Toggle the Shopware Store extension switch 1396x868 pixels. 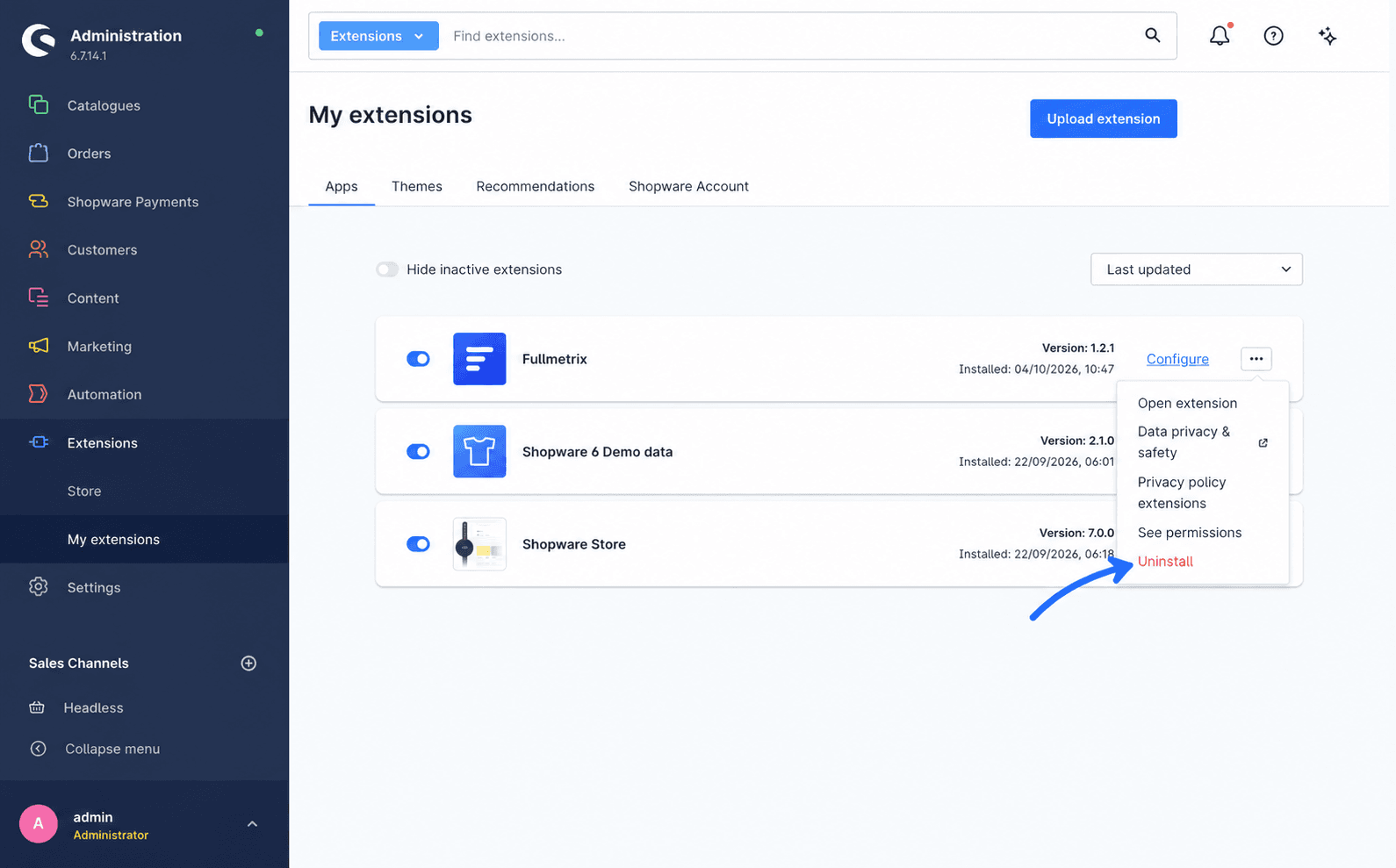click(x=418, y=544)
